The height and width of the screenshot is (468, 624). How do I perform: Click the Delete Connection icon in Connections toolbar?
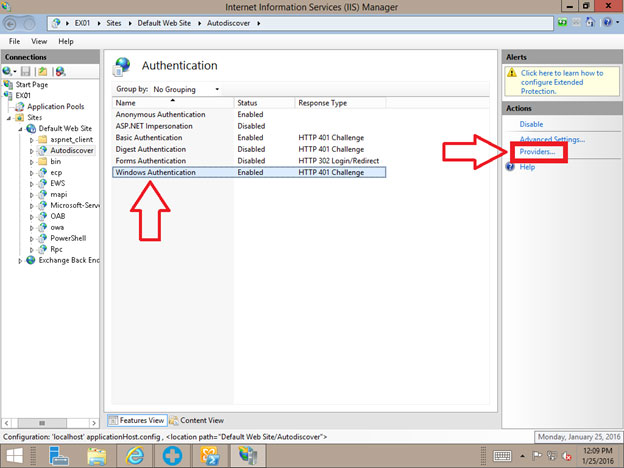[x=60, y=71]
